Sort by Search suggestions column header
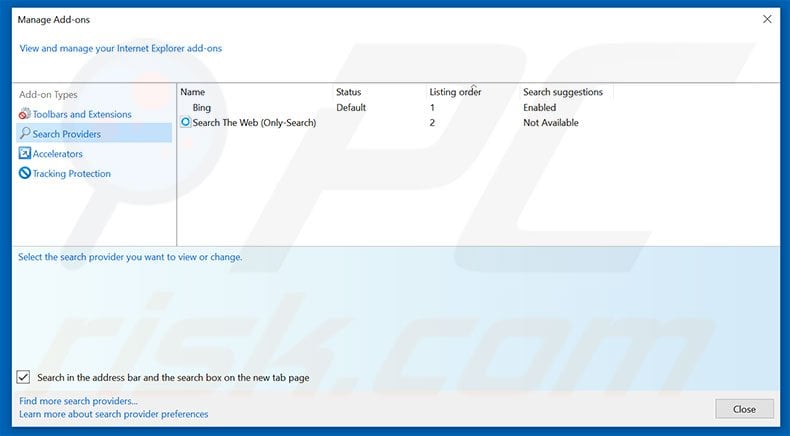 pyautogui.click(x=563, y=92)
